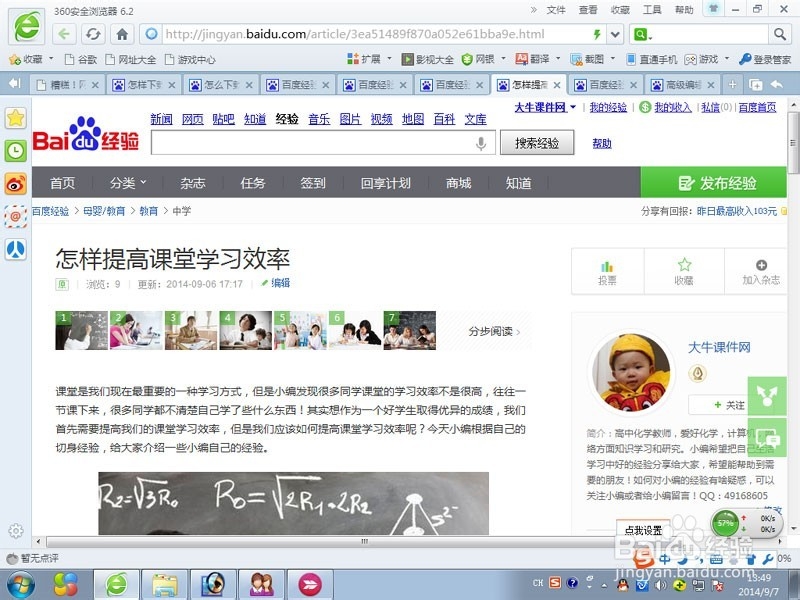Expand the 网银 dropdown arrow
This screenshot has height=600, width=800.
click(503, 58)
